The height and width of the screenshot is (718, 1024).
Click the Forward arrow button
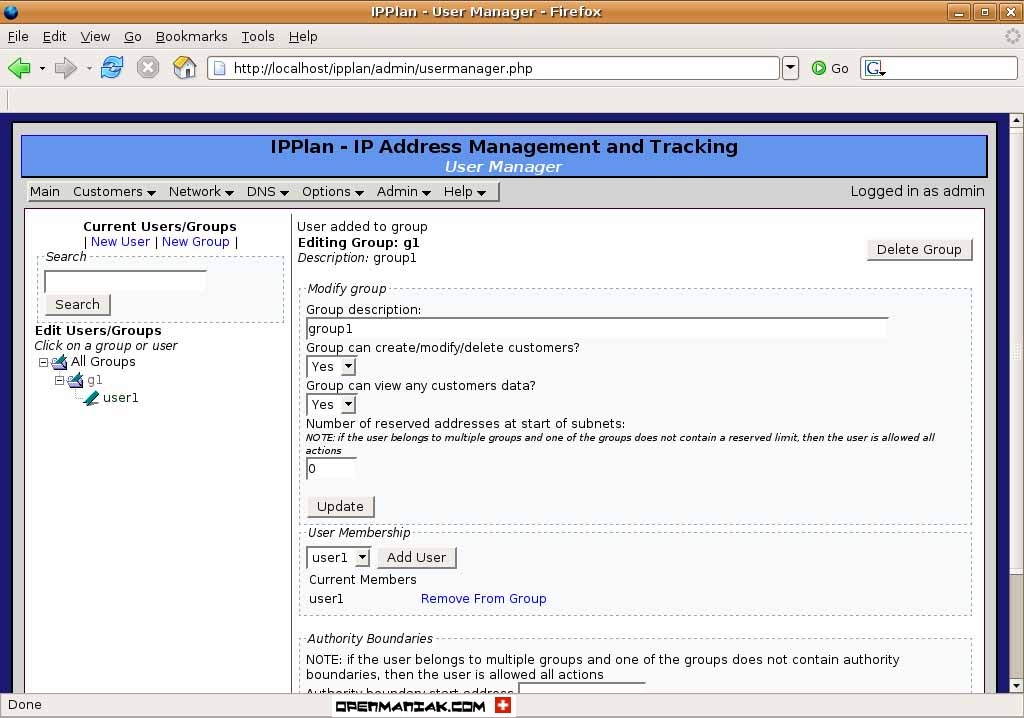(x=65, y=67)
